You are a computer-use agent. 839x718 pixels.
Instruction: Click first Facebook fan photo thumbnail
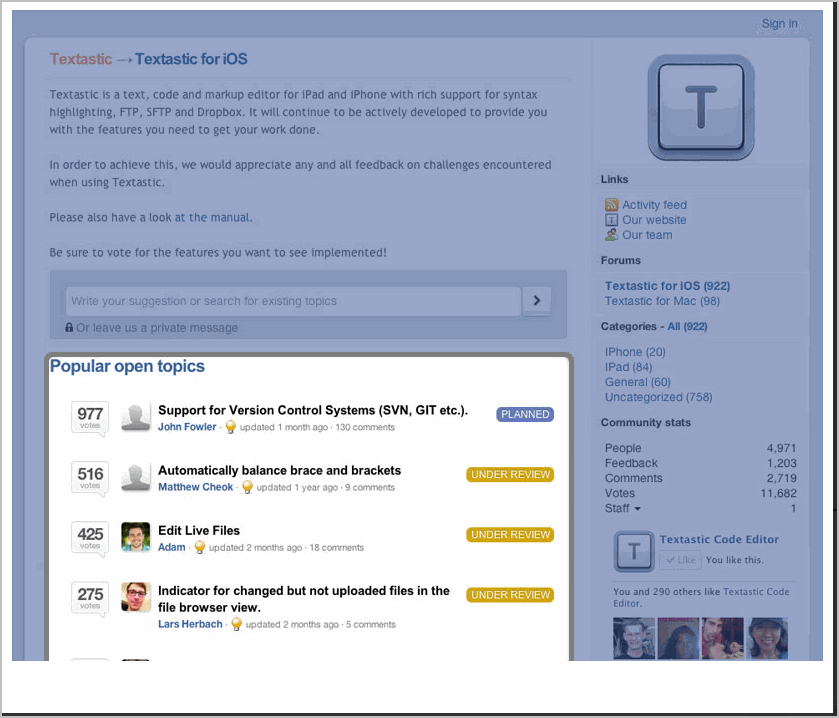pos(634,638)
